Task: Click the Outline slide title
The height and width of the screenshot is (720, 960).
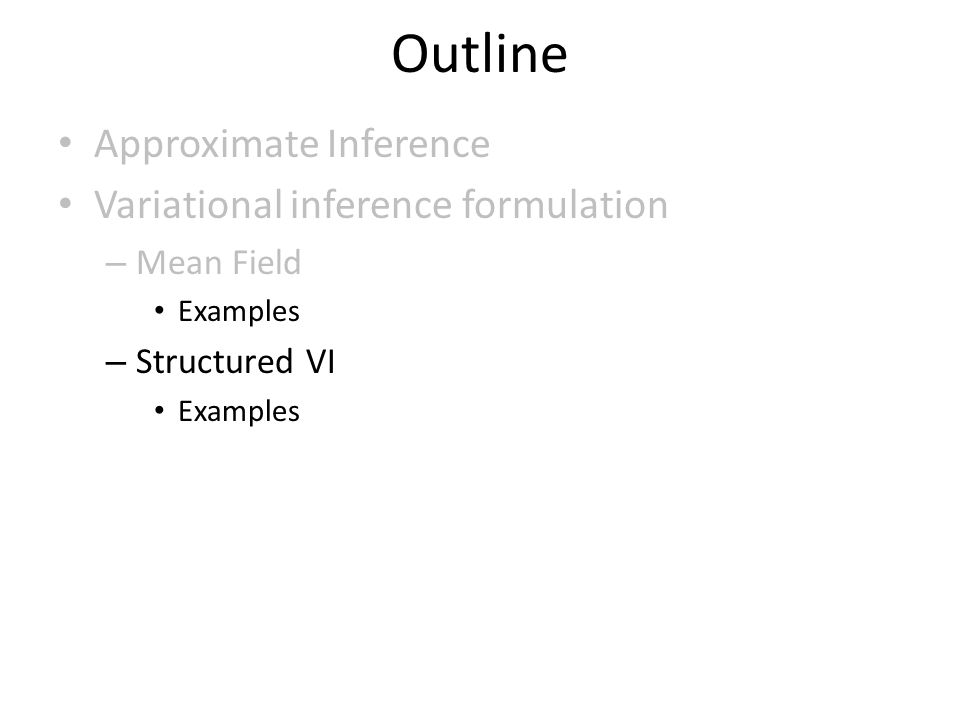Action: [479, 54]
